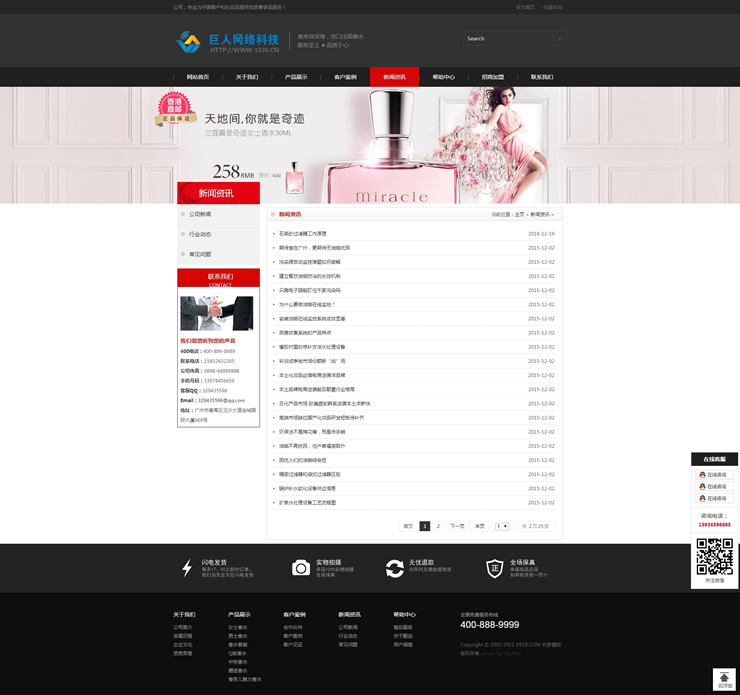Screen dimensions: 740x695
Task: Click first 在线咨询 customer service agent
Action: click(x=714, y=475)
